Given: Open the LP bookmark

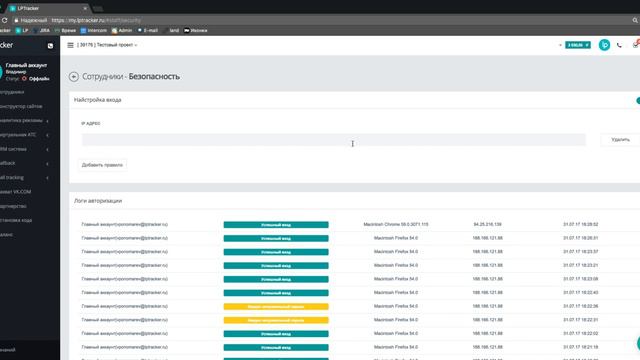Looking at the screenshot, I should pos(22,31).
